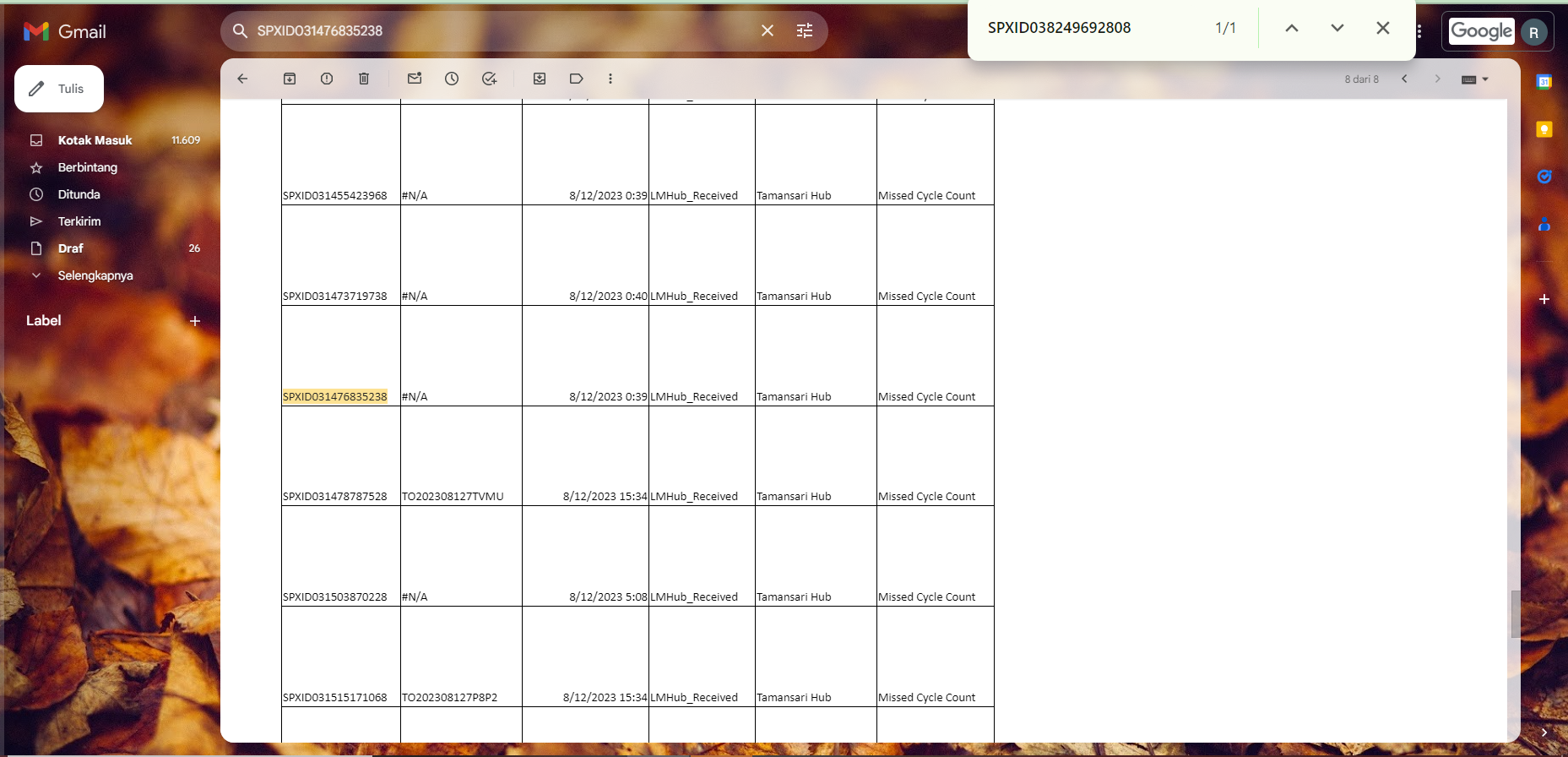Image resolution: width=1568 pixels, height=757 pixels.
Task: Close the find-in-page bar
Action: pos(1383,28)
